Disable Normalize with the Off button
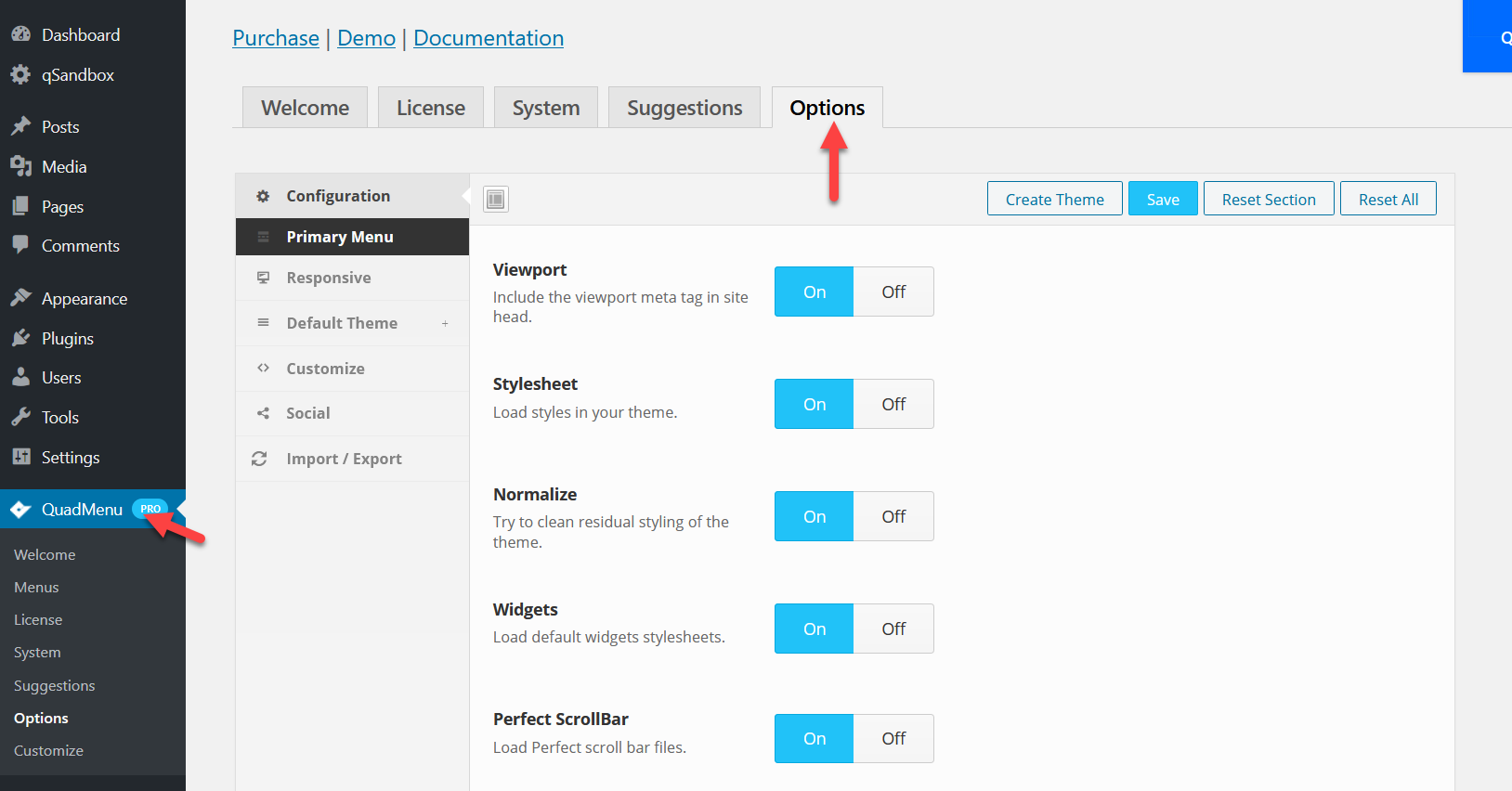 click(893, 516)
